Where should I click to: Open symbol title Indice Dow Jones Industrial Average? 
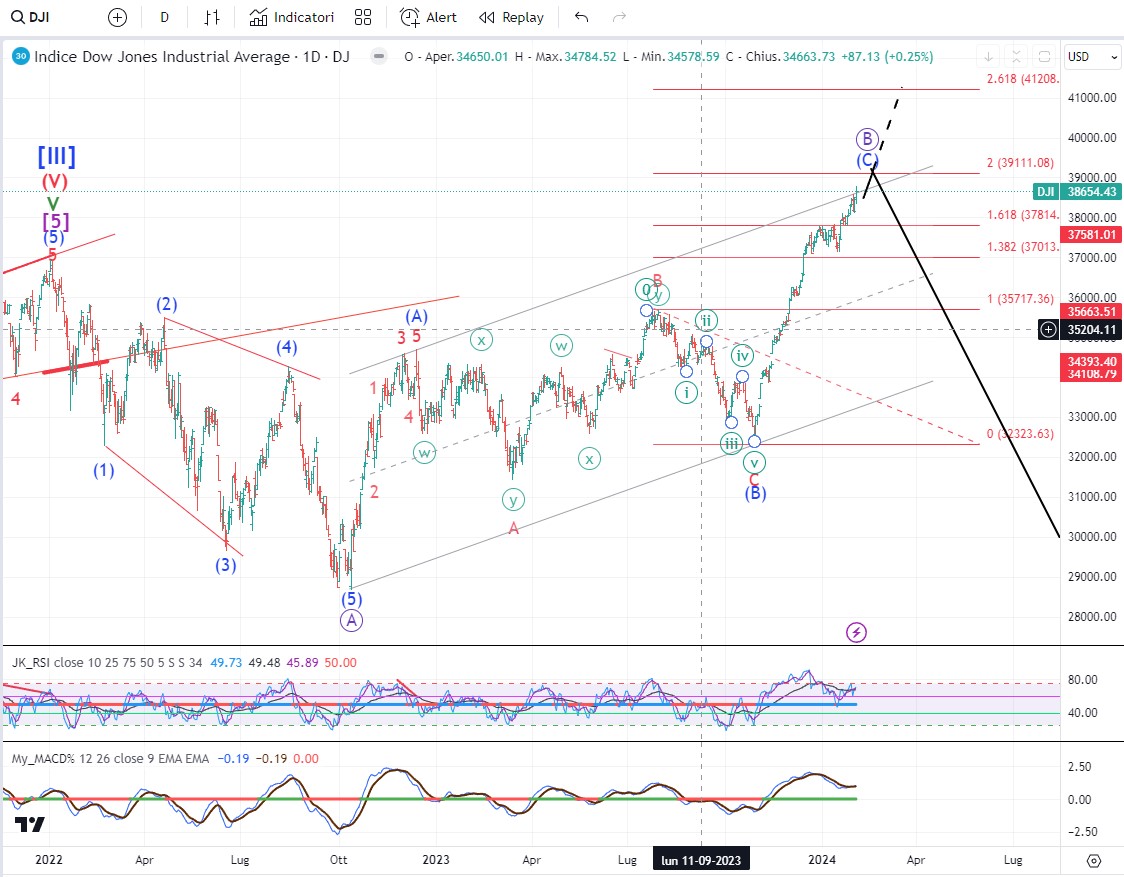click(191, 57)
